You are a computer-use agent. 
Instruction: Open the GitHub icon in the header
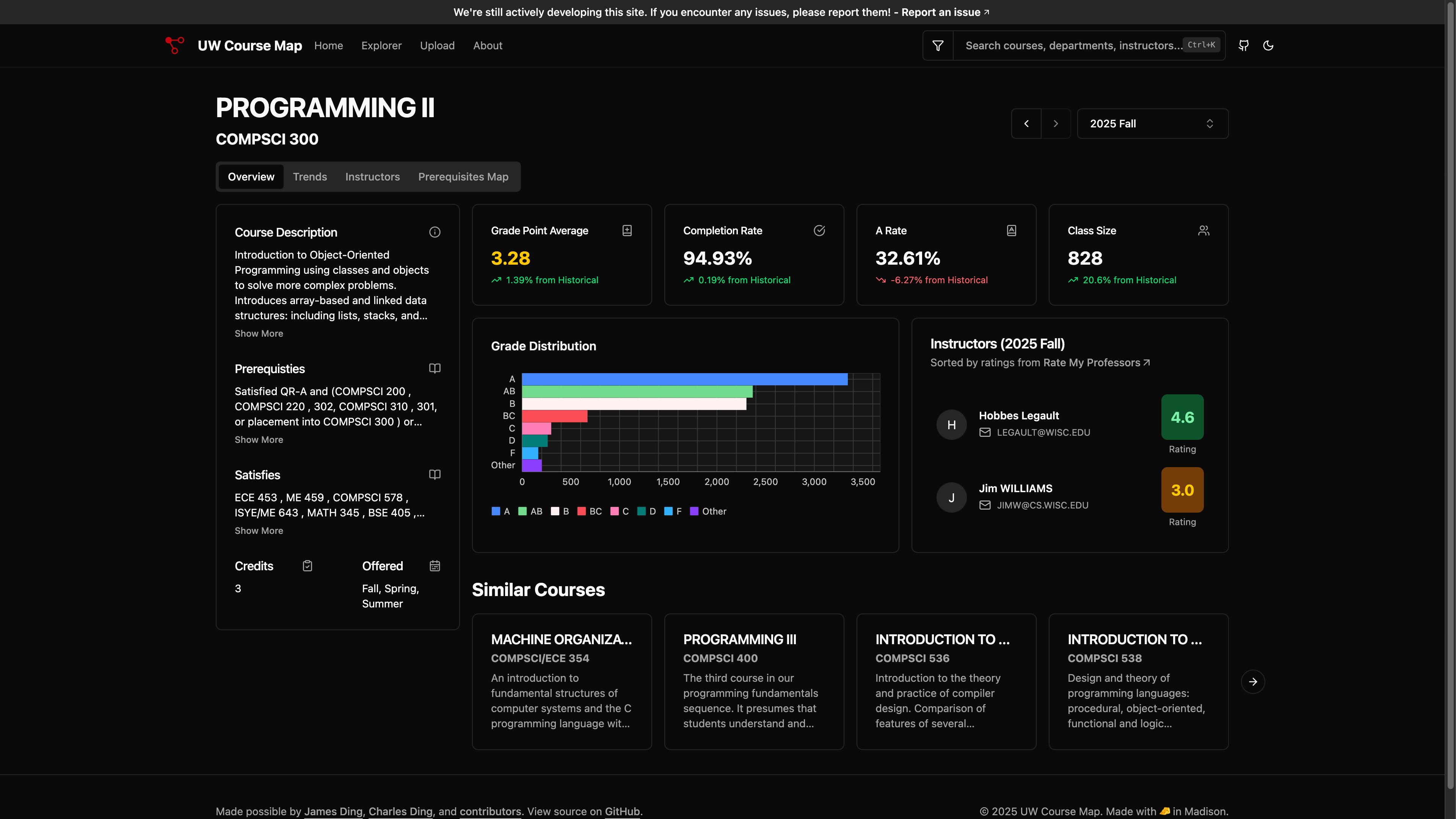tap(1244, 45)
